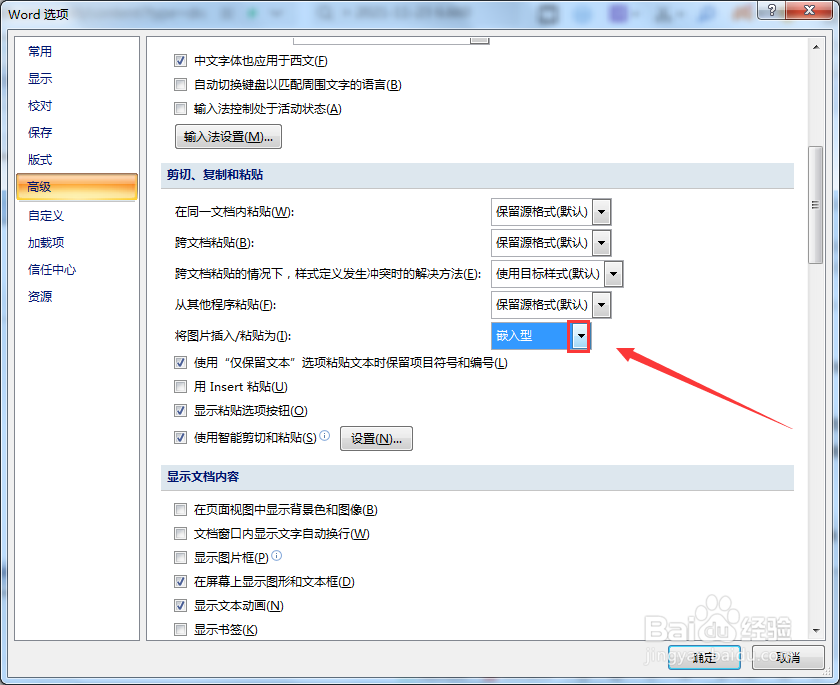Toggle 仅保留文本 paste bullets option
This screenshot has height=685, width=840.
tap(181, 363)
